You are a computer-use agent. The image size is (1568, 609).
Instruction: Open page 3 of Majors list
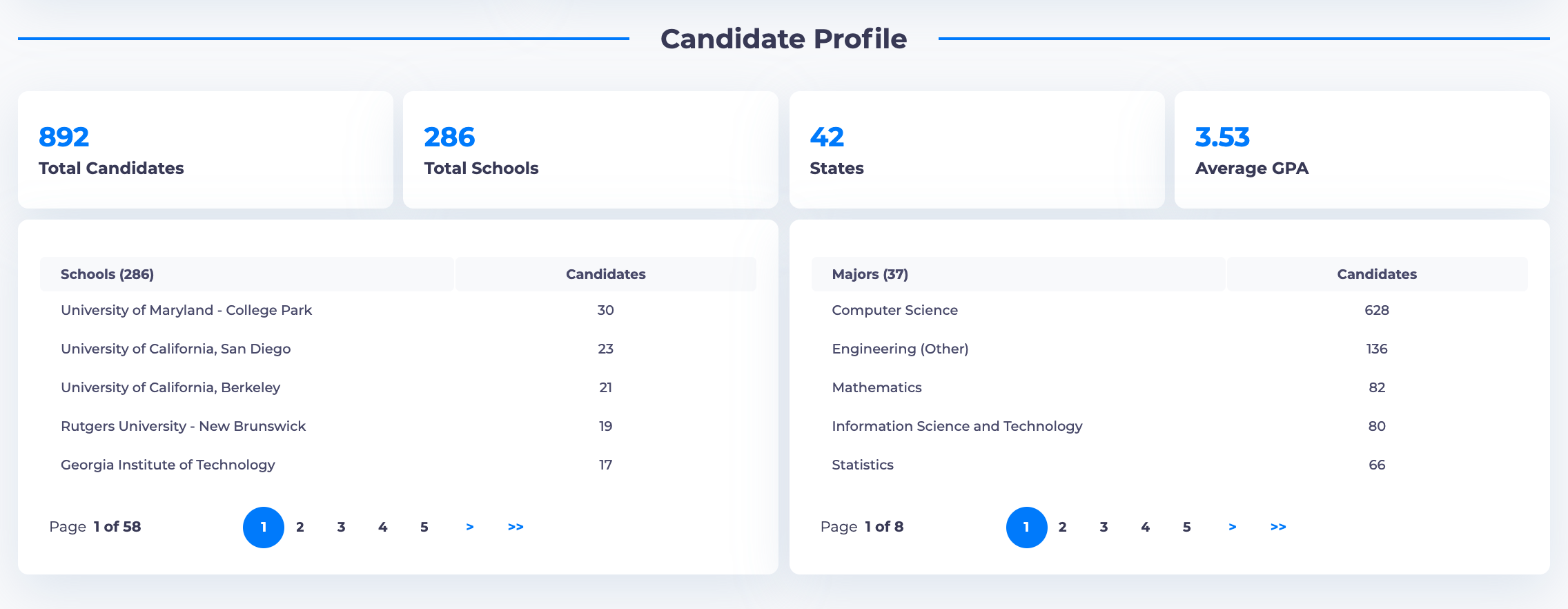click(x=1104, y=527)
